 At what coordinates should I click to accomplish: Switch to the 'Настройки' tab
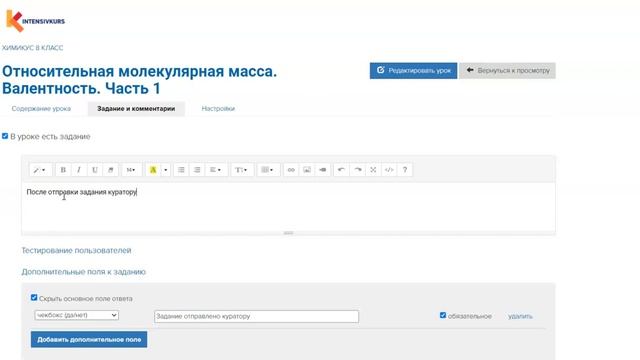point(218,109)
